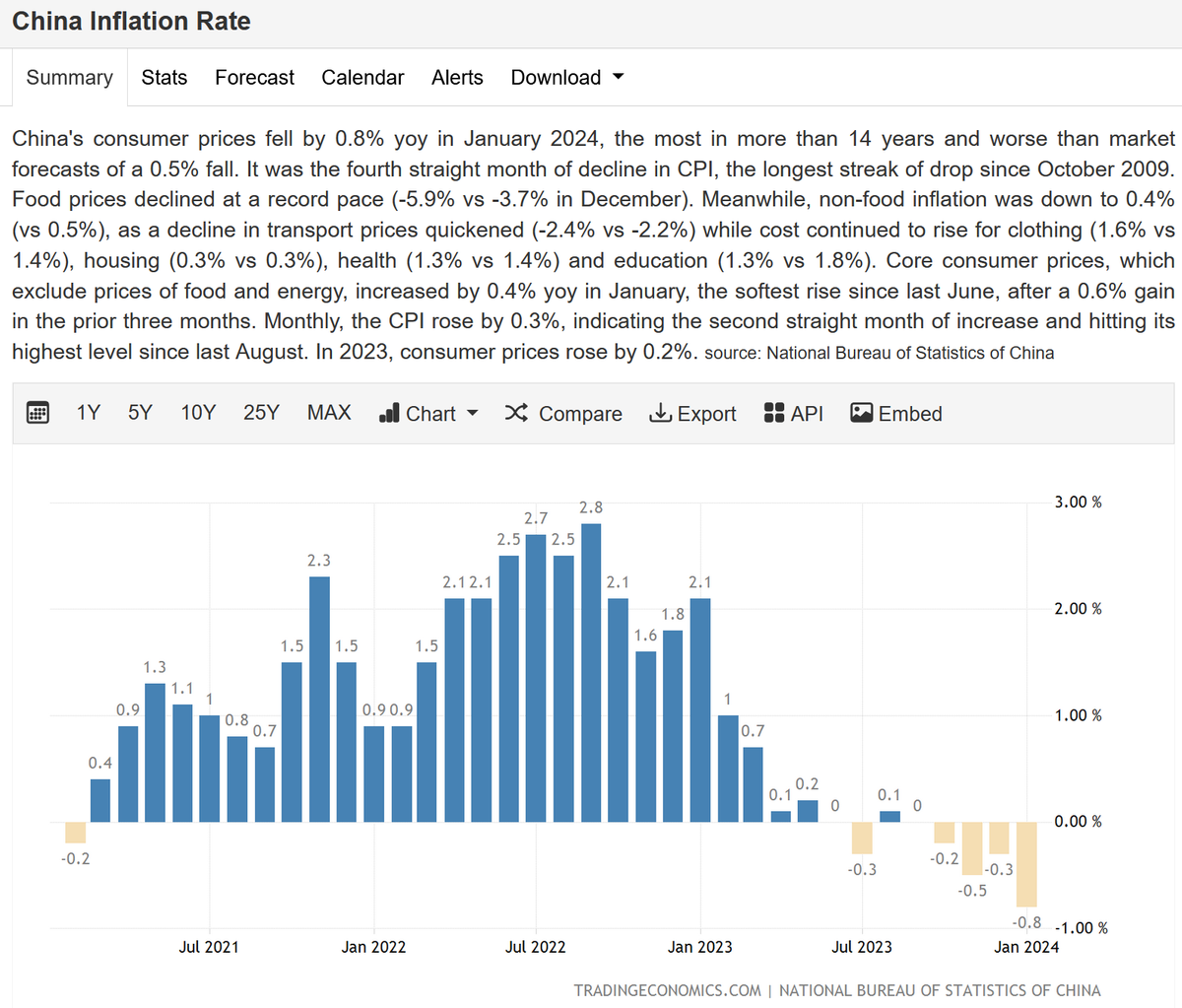This screenshot has width=1182, height=1008.
Task: Click the Jan 2022 axis label
Action: tap(373, 947)
